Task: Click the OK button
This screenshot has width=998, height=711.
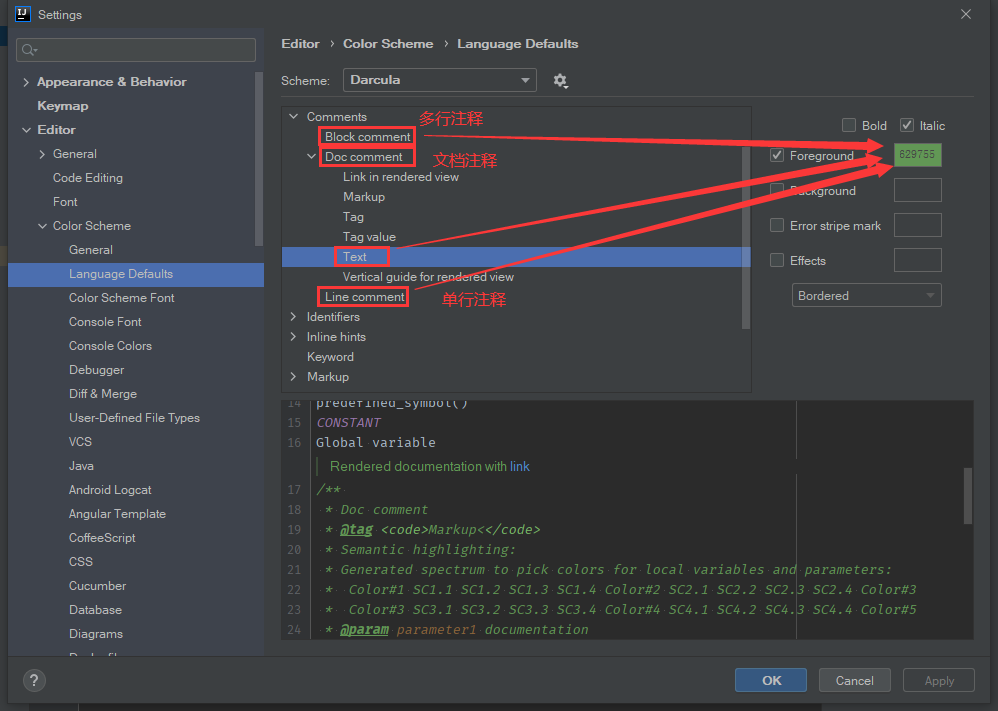Action: 771,680
